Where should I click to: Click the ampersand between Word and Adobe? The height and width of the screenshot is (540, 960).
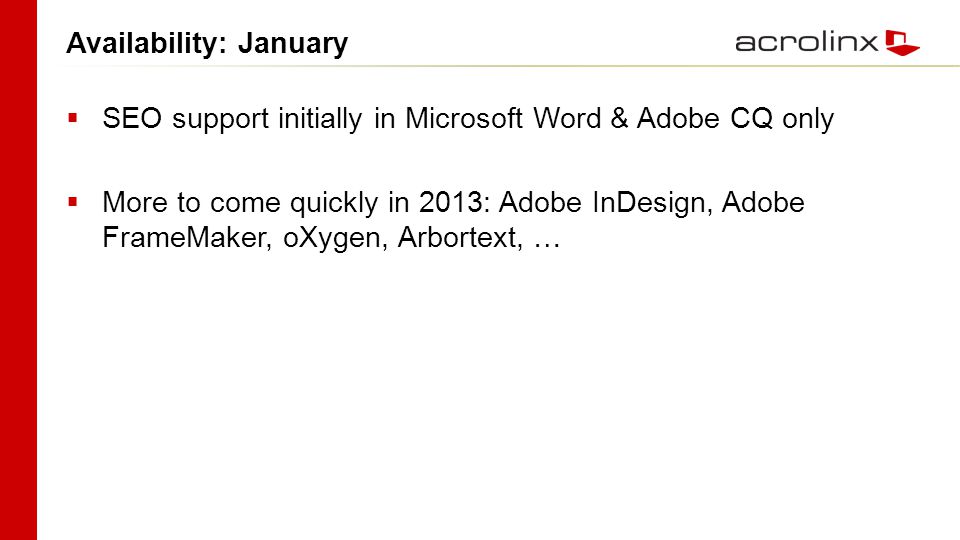pyautogui.click(x=619, y=118)
